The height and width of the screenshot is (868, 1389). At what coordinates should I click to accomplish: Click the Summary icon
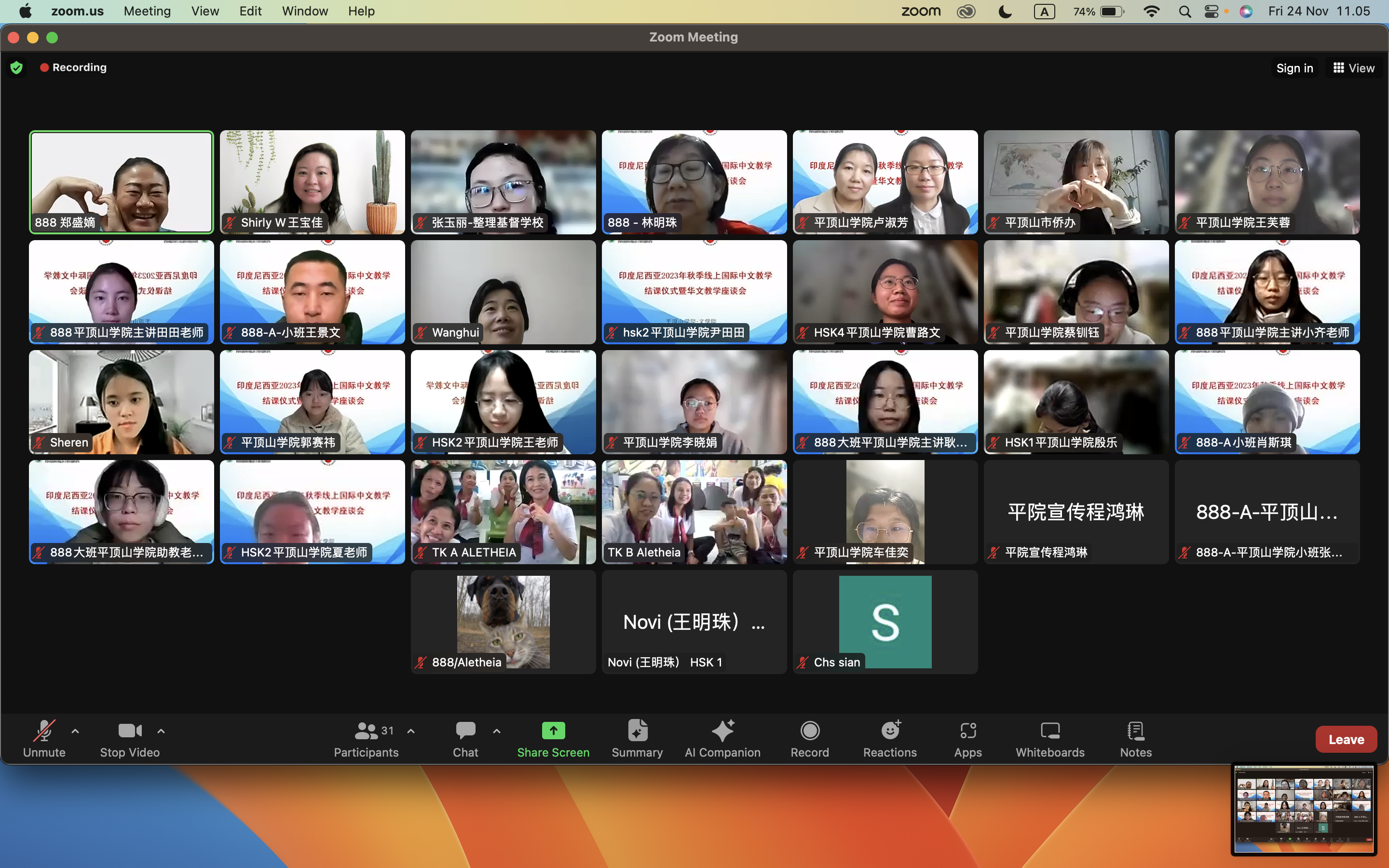637,732
